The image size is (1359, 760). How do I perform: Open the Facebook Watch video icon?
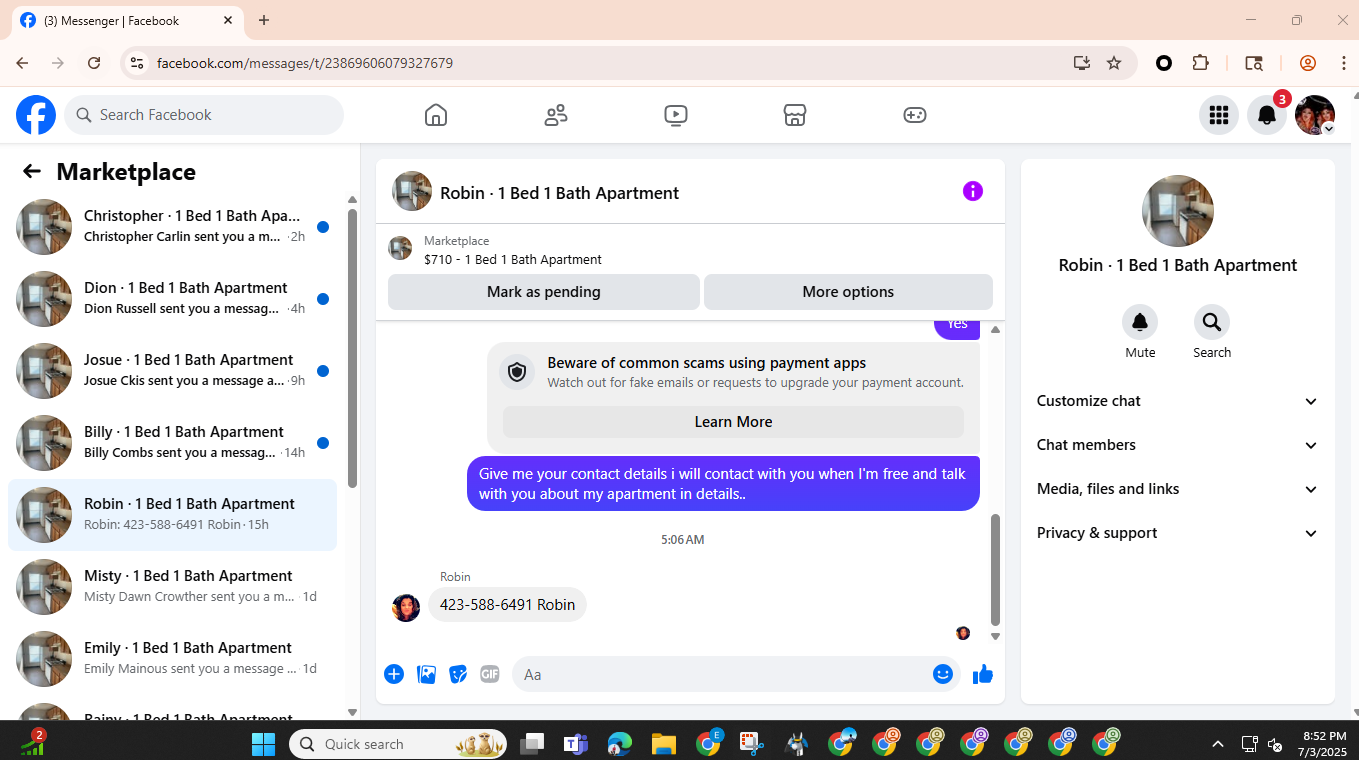[676, 115]
